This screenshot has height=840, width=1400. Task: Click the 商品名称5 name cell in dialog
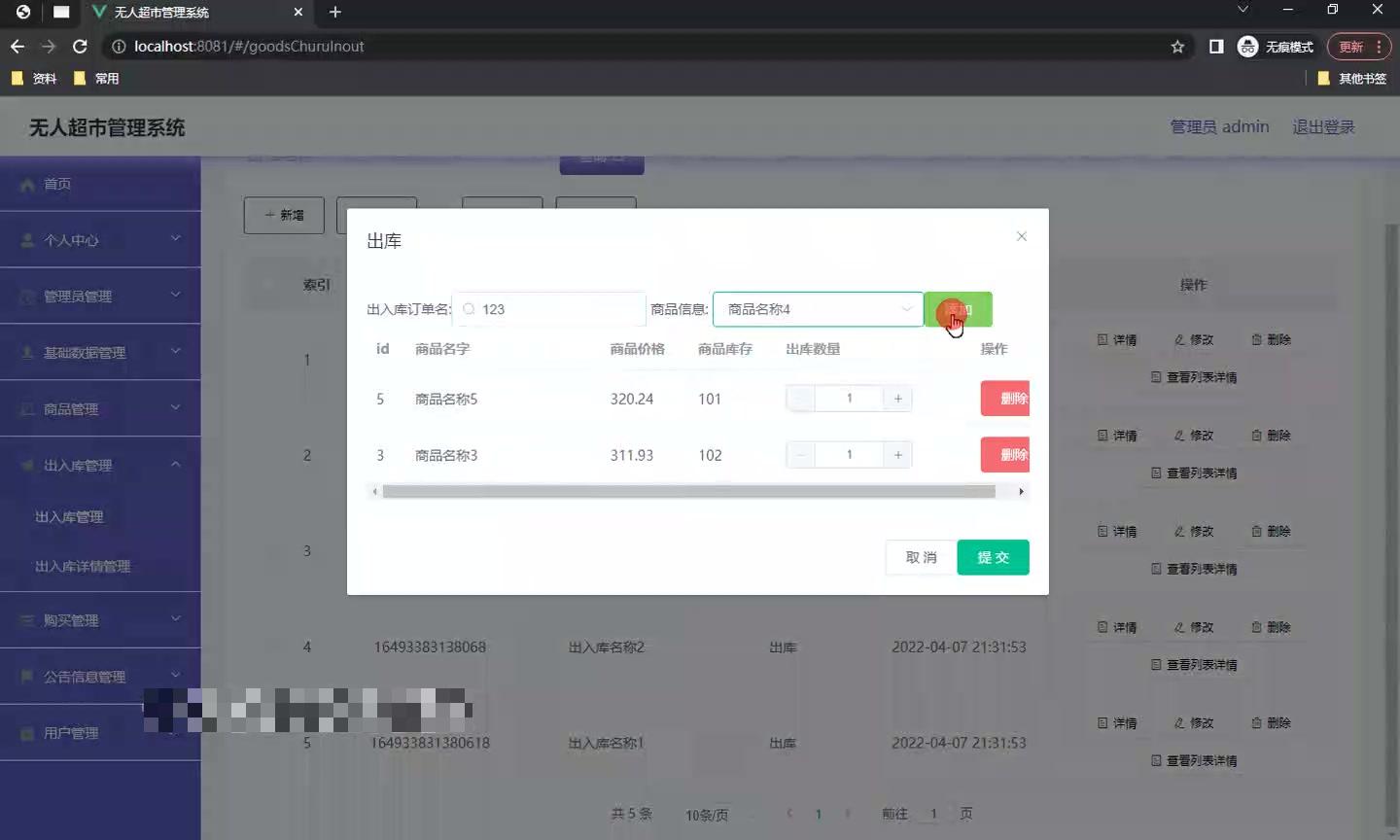(446, 399)
